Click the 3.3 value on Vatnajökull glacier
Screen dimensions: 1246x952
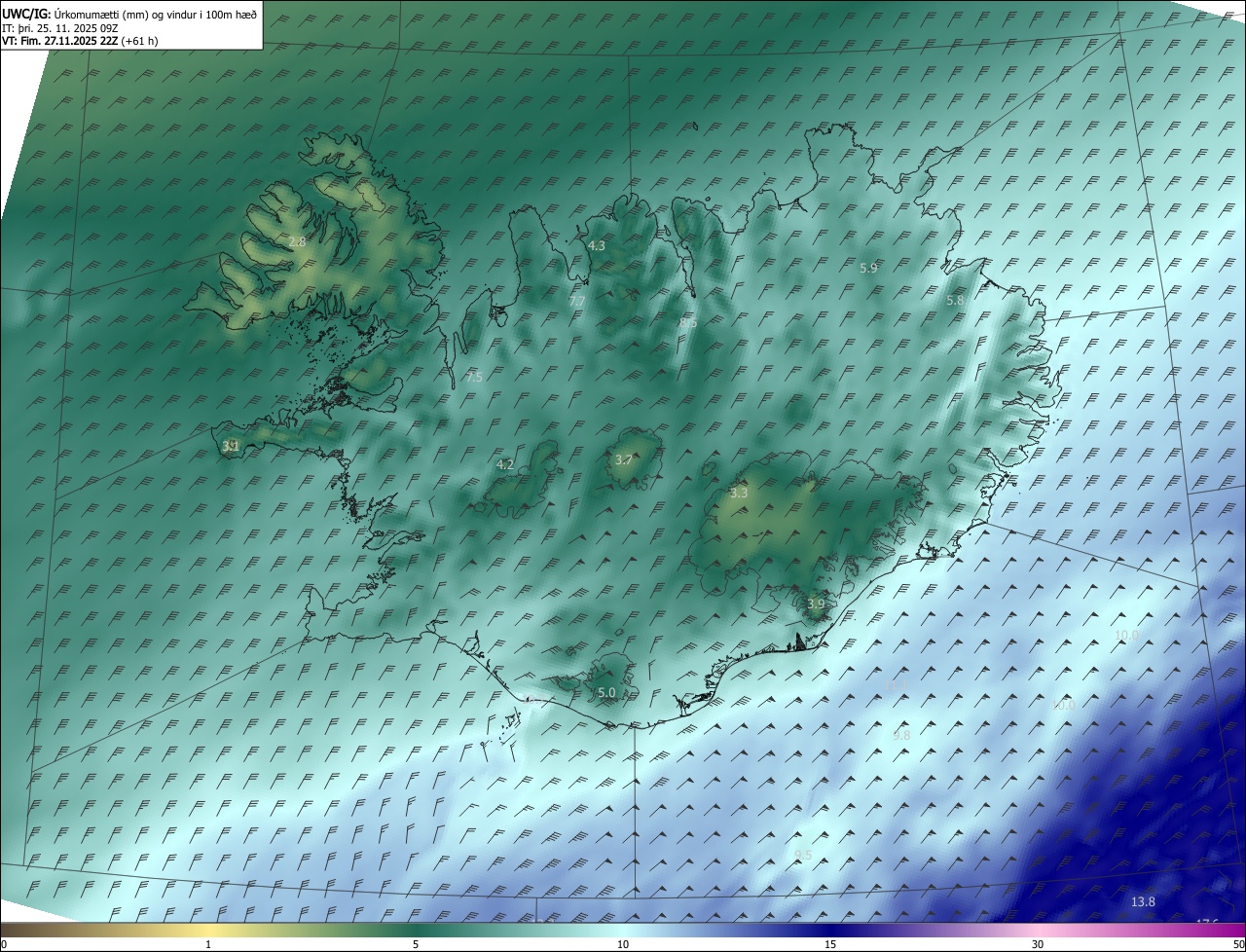click(x=739, y=494)
